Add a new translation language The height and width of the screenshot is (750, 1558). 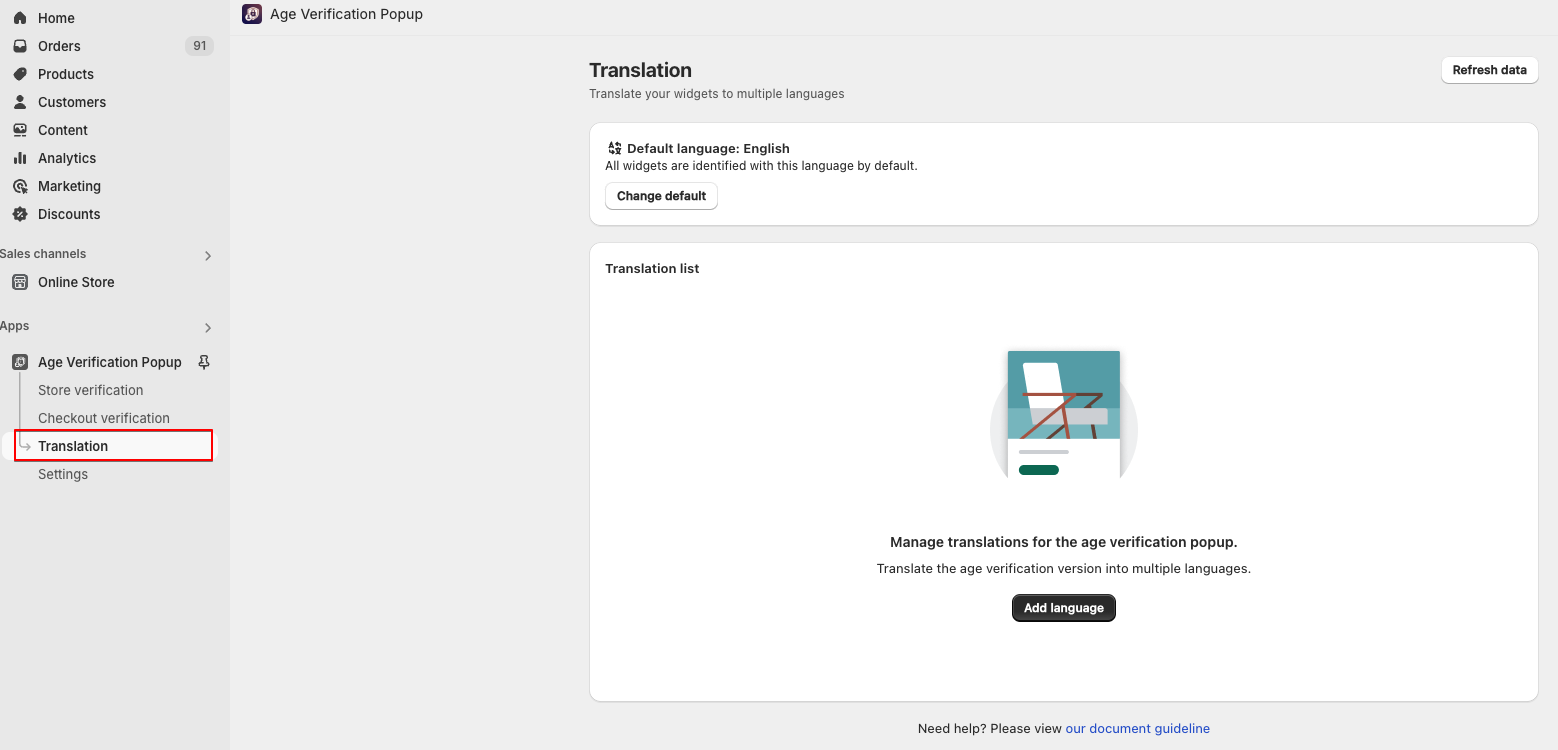pos(1063,608)
